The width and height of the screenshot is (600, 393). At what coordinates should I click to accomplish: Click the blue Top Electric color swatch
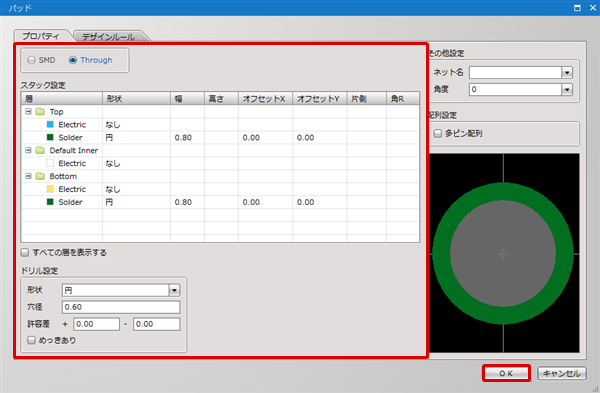coord(50,124)
